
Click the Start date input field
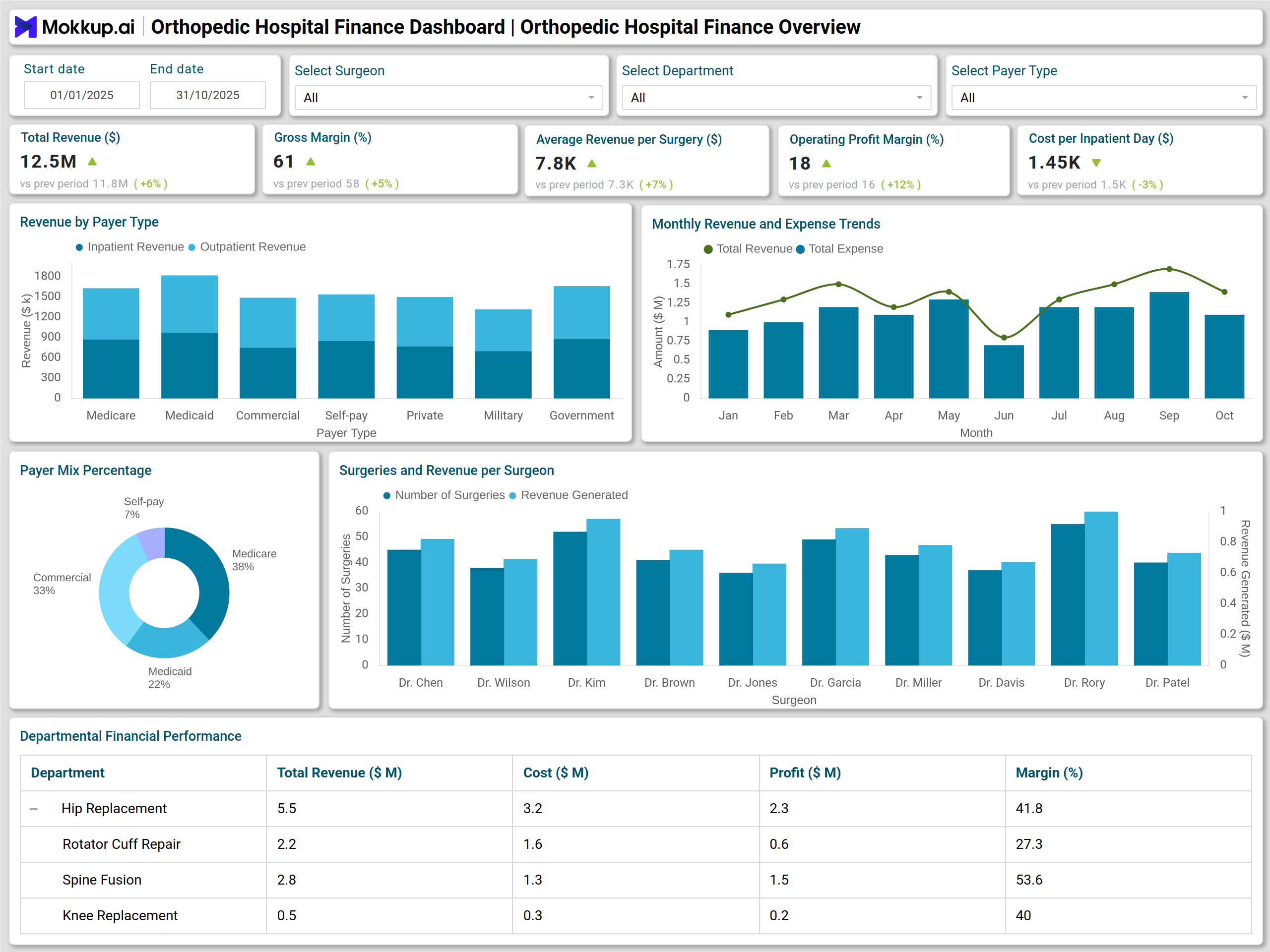(81, 95)
